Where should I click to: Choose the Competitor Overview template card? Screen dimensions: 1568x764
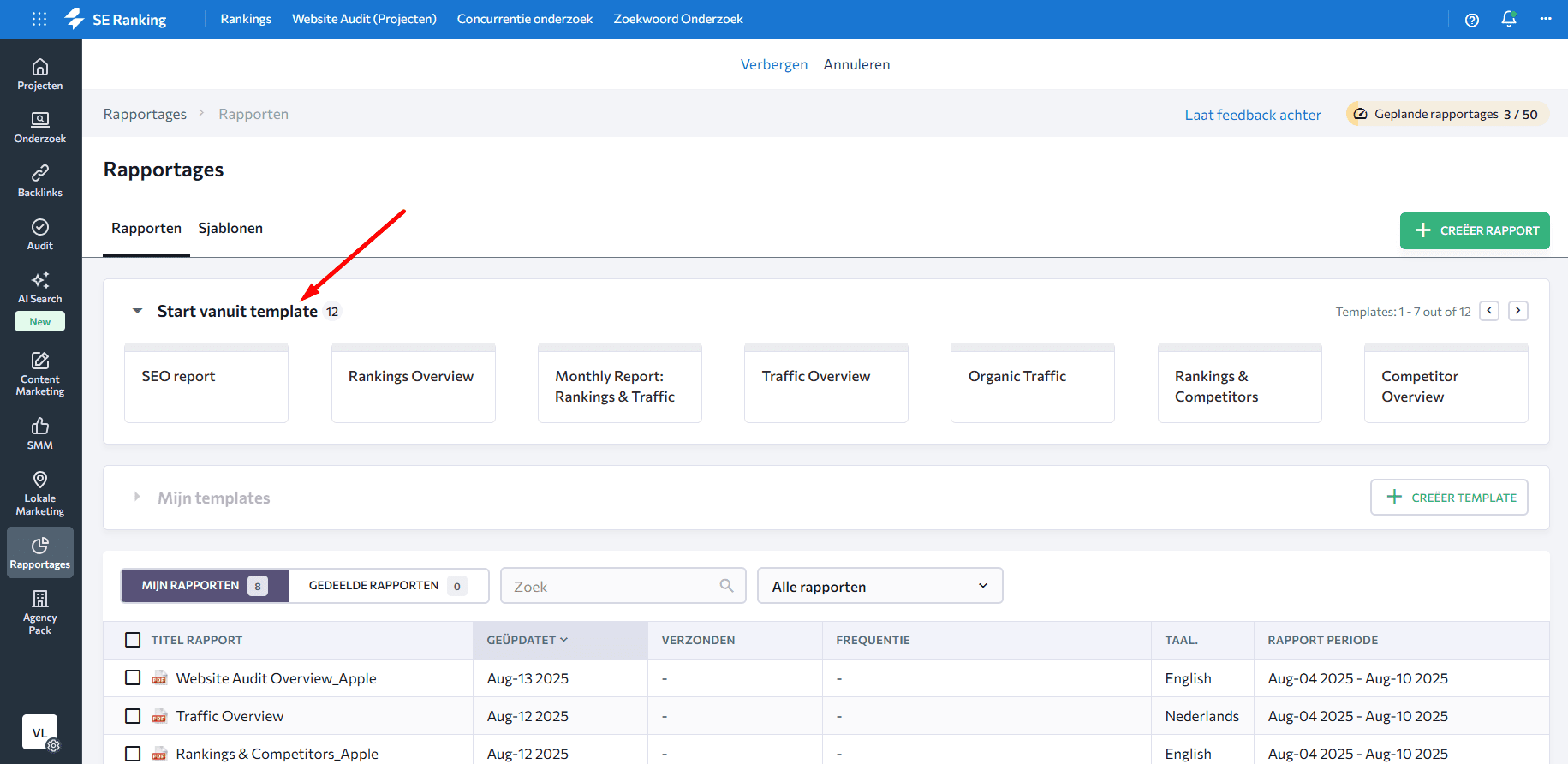coord(1446,383)
